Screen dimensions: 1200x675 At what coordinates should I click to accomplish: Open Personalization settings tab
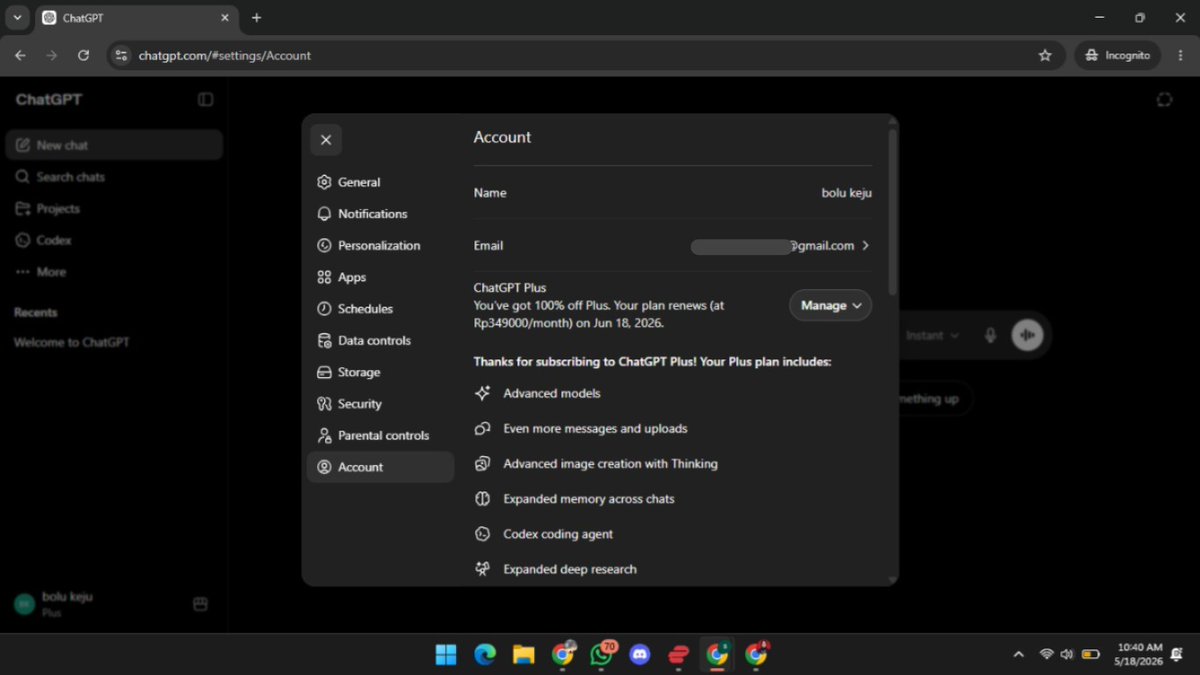coord(380,246)
